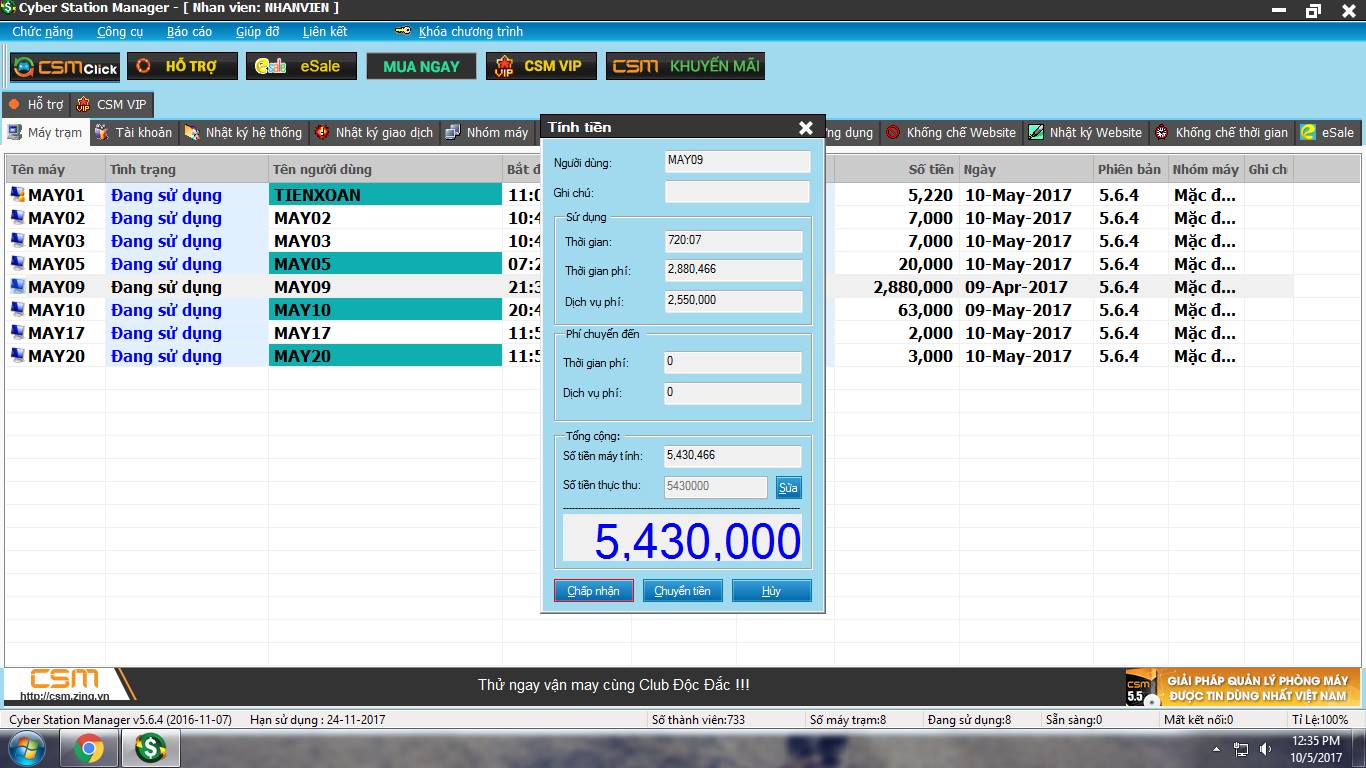This screenshot has height=768, width=1366.
Task: Close the Tính tiền dialog
Action: pos(806,127)
